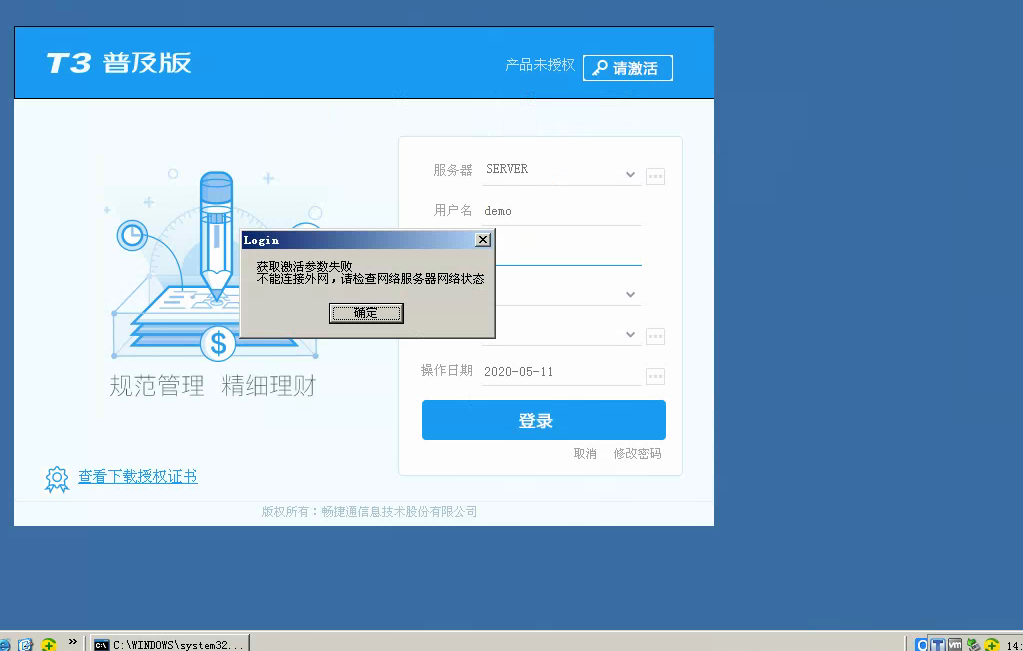Click the ellipsis button above the date picker
1023x651 pixels.
click(655, 337)
